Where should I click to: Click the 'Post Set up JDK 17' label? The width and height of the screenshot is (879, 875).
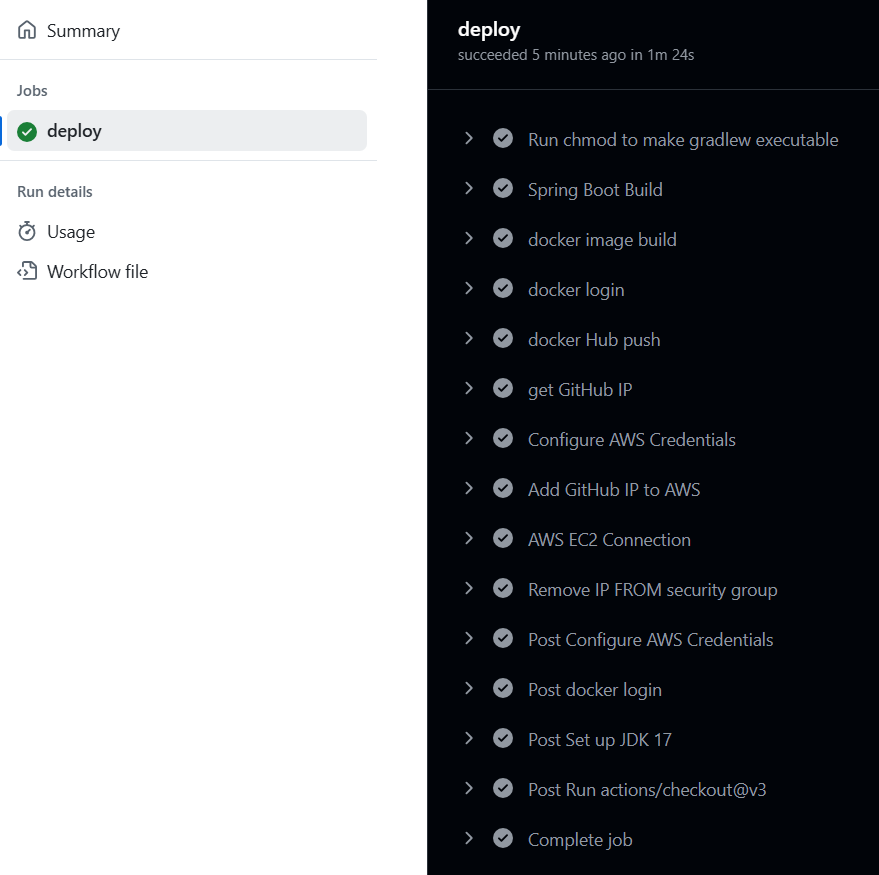pos(599,740)
